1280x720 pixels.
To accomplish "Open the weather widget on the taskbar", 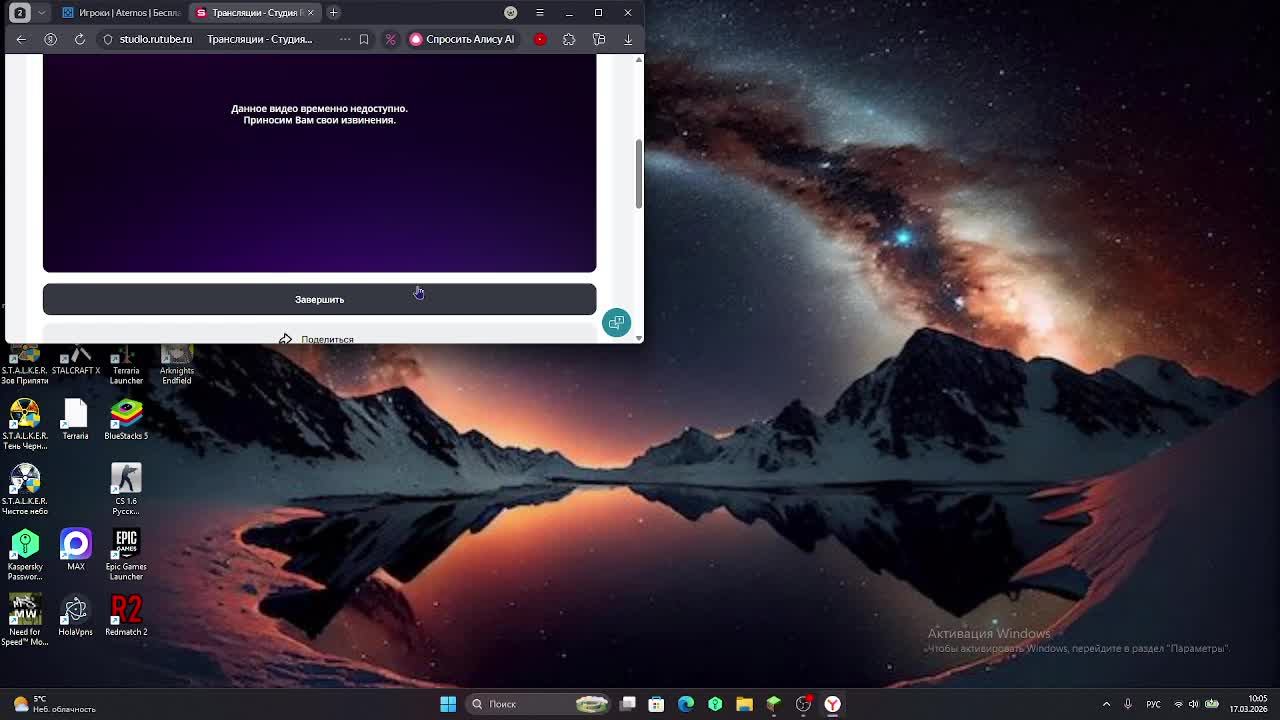I will 55,704.
